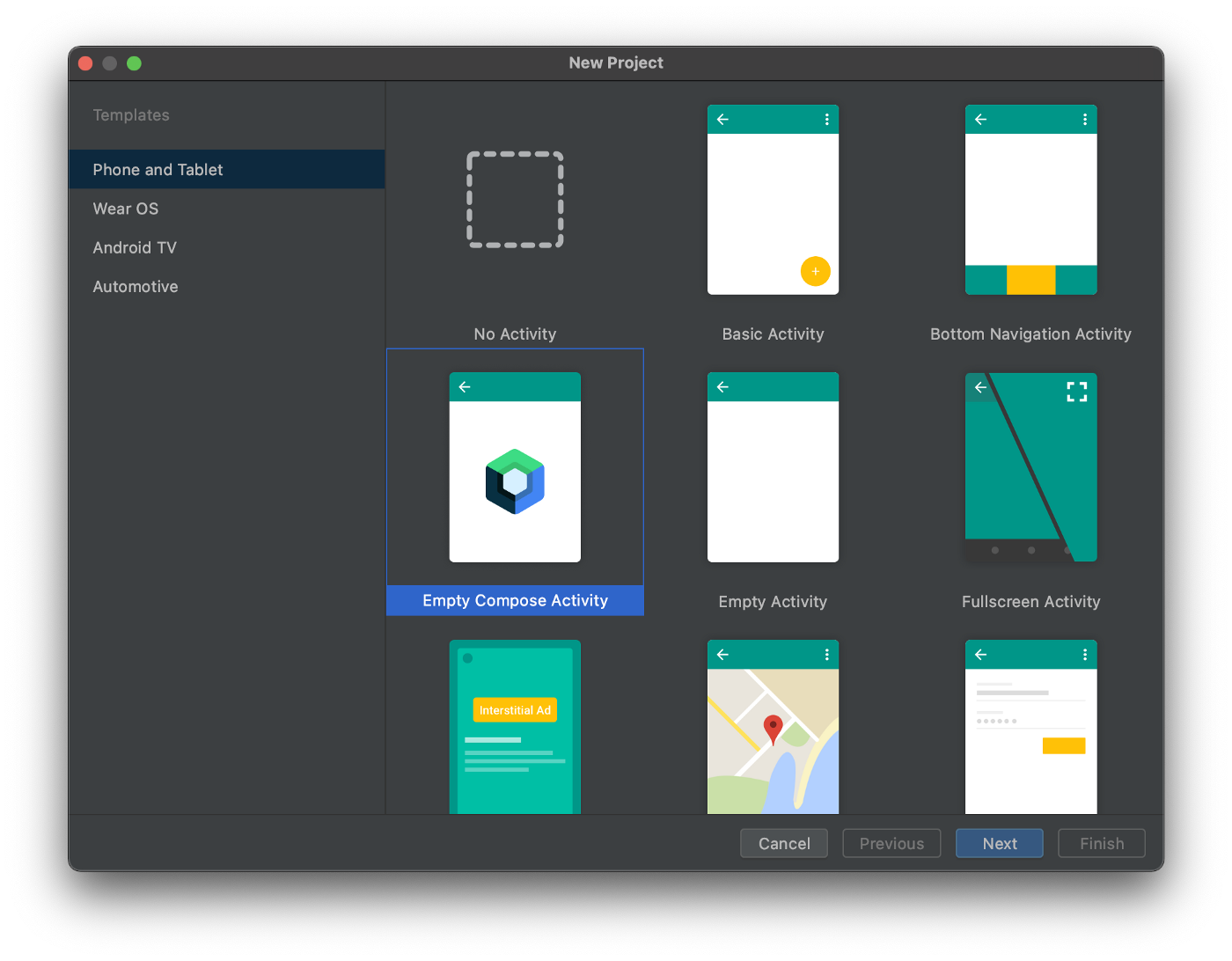This screenshot has height=961, width=1232.
Task: Click the fullscreen expand icon in Fullscreen Activity preview
Action: click(1076, 392)
